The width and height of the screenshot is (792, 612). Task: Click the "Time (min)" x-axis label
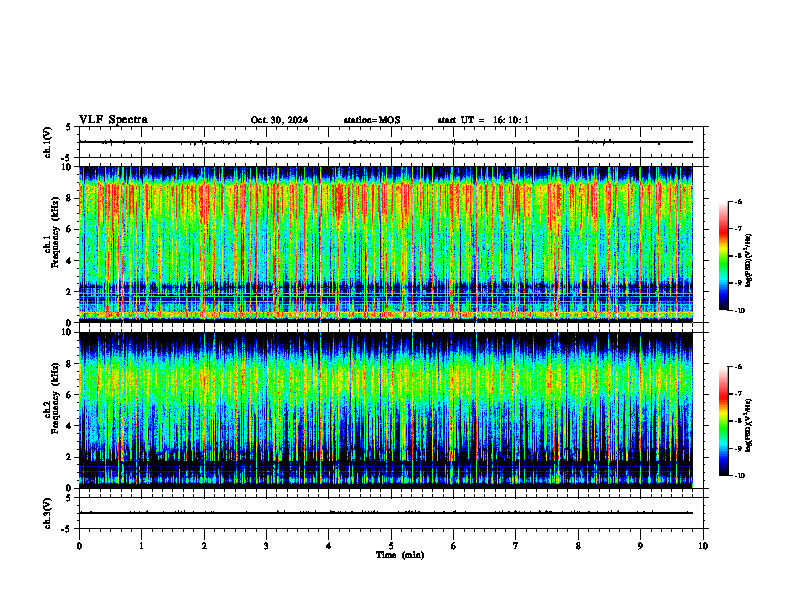click(x=400, y=555)
